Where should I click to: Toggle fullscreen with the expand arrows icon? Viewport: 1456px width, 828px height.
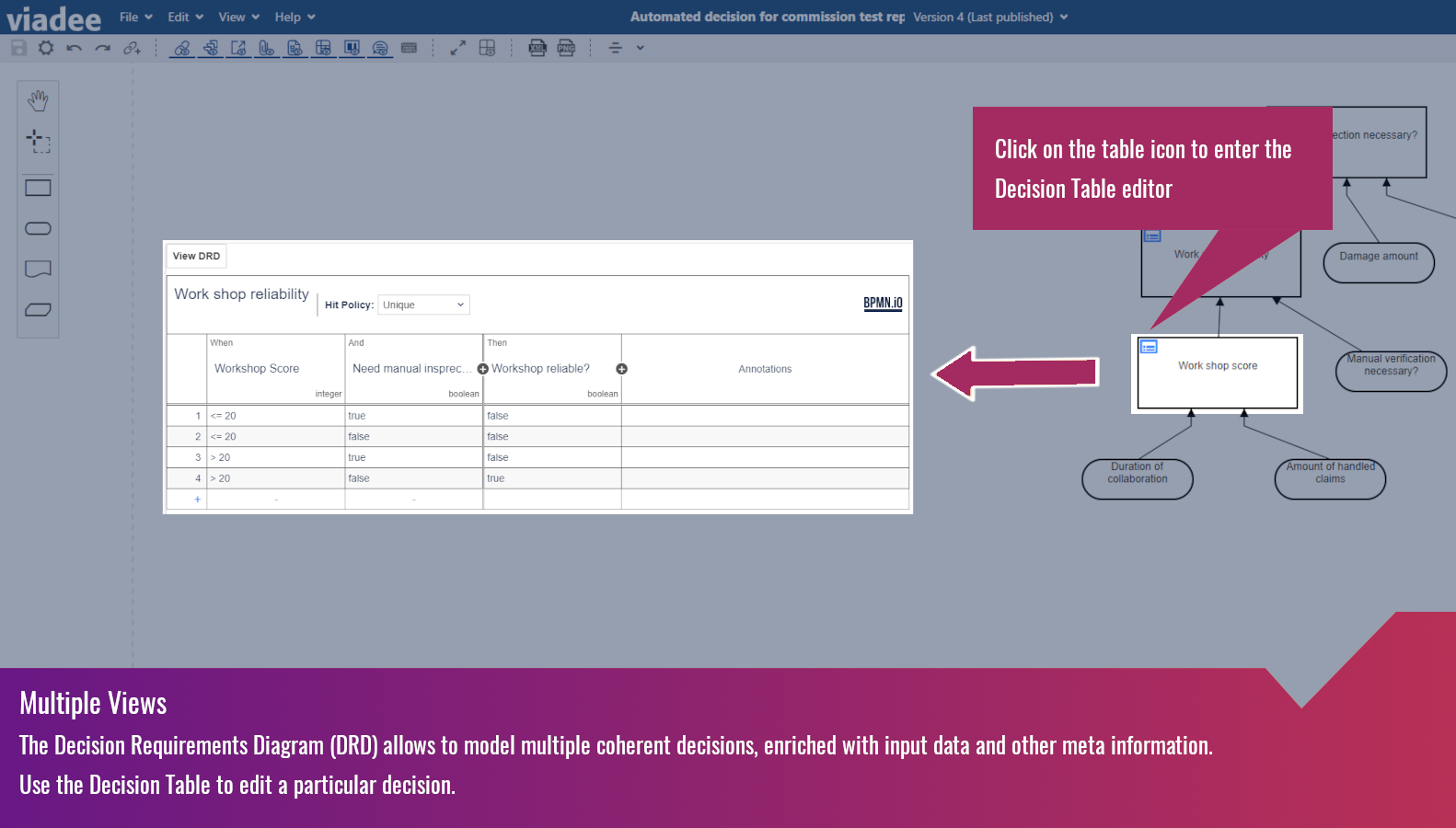(457, 48)
